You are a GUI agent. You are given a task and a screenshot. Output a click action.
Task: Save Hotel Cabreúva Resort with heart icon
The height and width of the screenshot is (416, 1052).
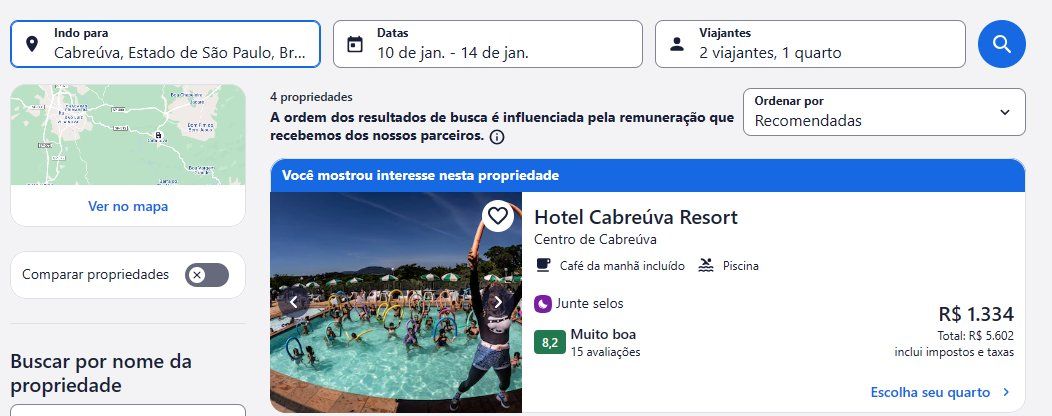click(497, 216)
